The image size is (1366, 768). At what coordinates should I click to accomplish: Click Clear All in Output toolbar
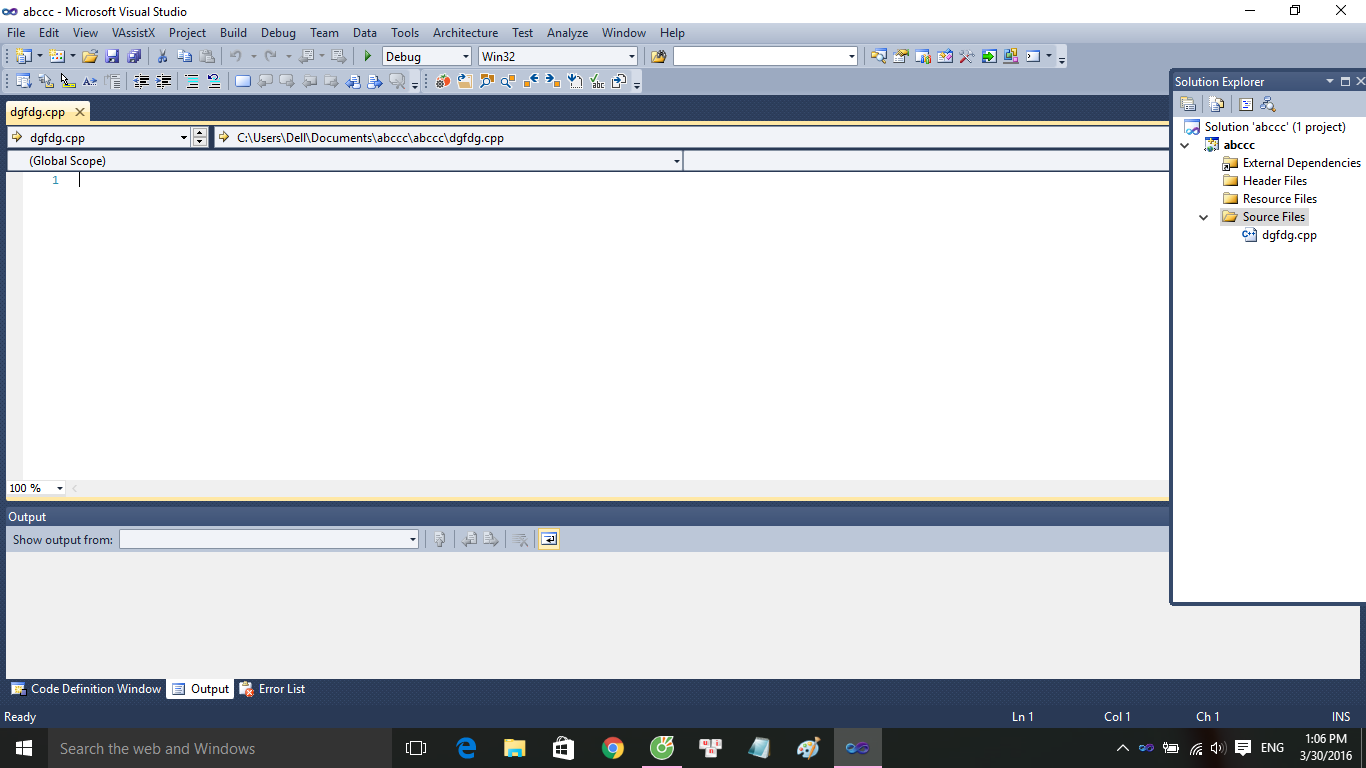521,540
